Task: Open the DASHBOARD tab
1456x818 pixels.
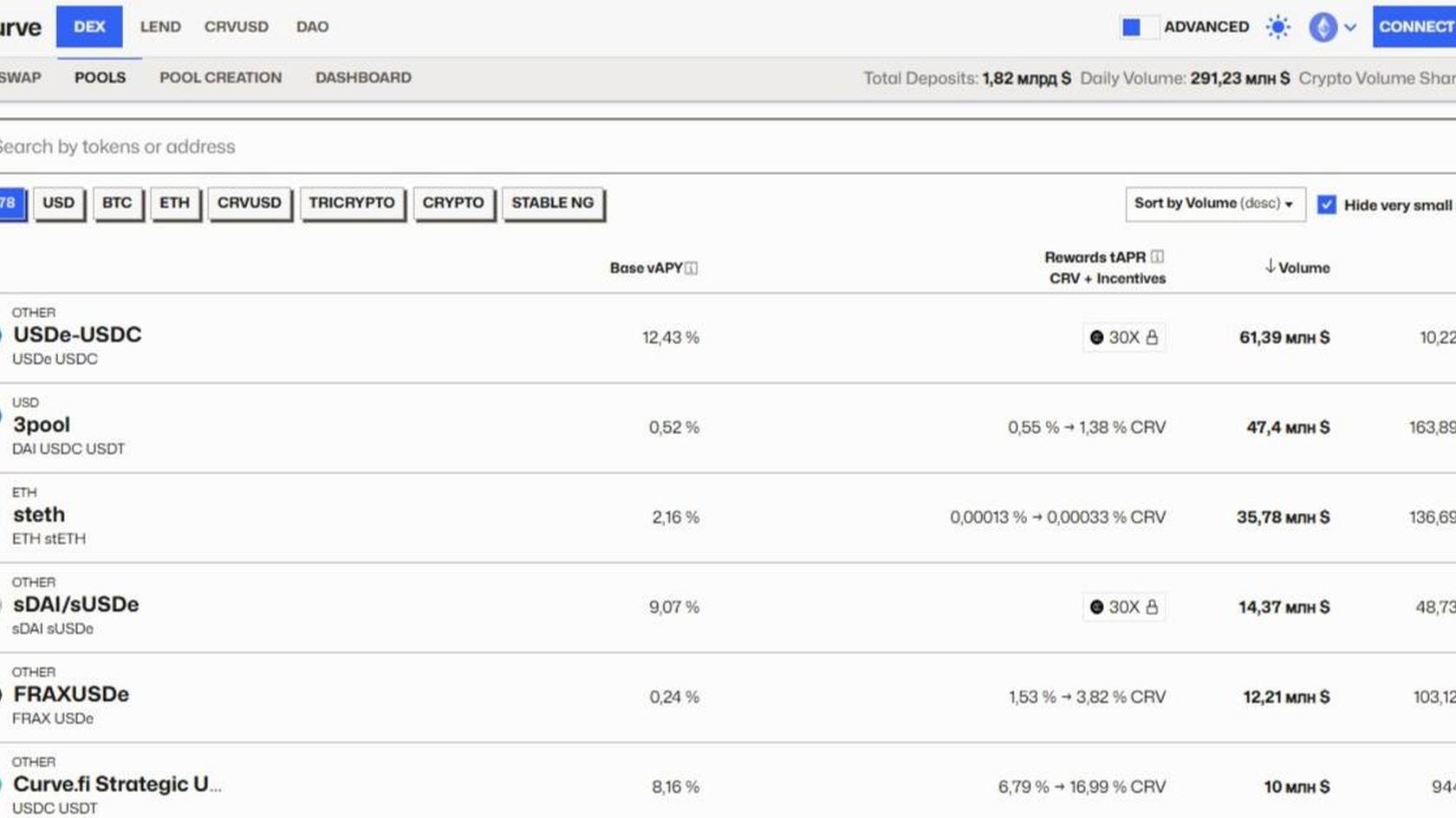Action: pyautogui.click(x=364, y=78)
